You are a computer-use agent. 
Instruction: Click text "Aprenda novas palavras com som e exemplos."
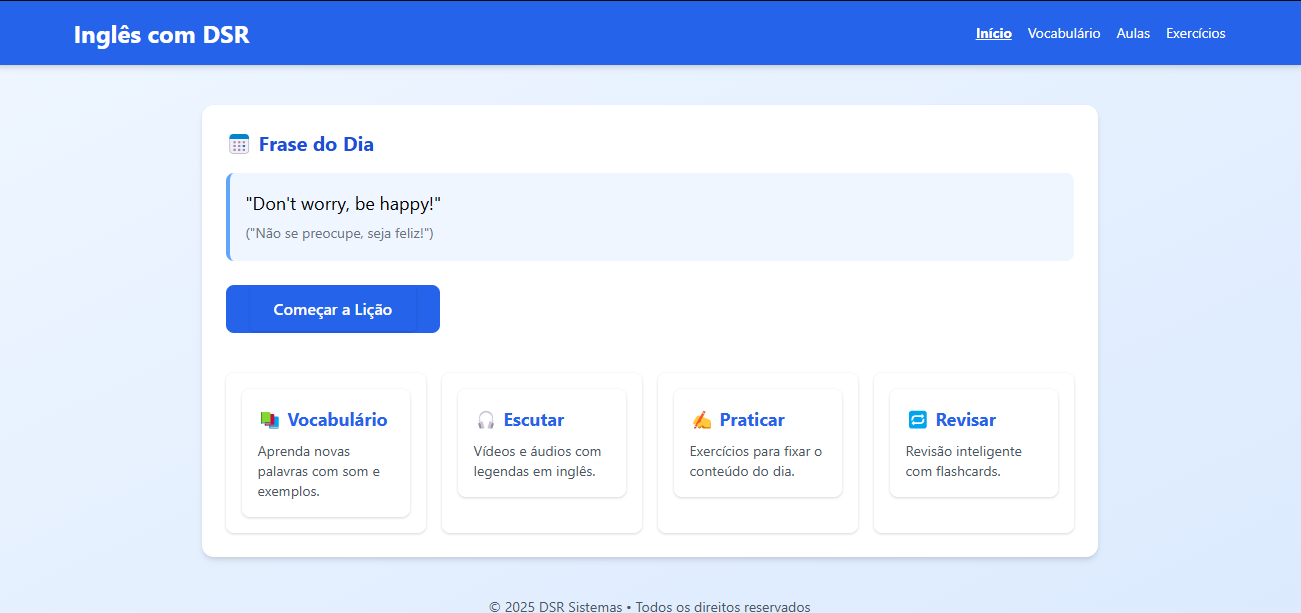[319, 471]
